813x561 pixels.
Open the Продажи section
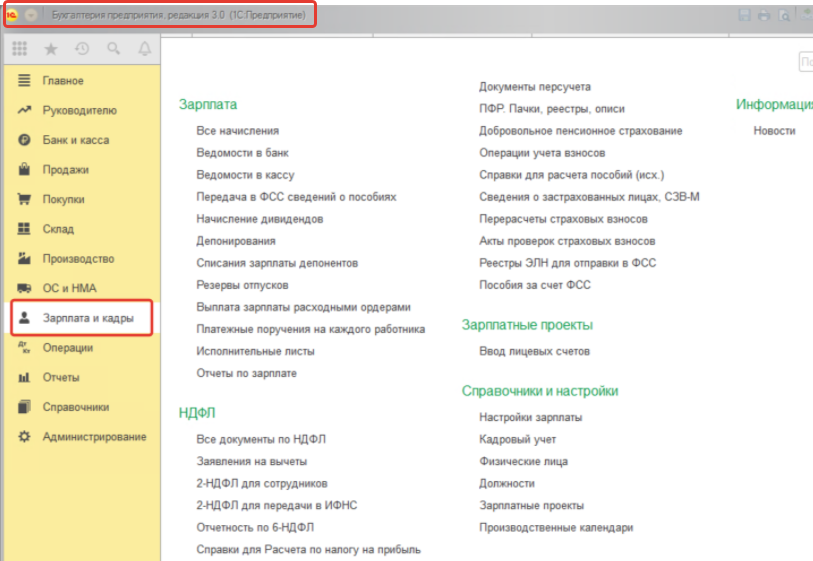[x=66, y=170]
